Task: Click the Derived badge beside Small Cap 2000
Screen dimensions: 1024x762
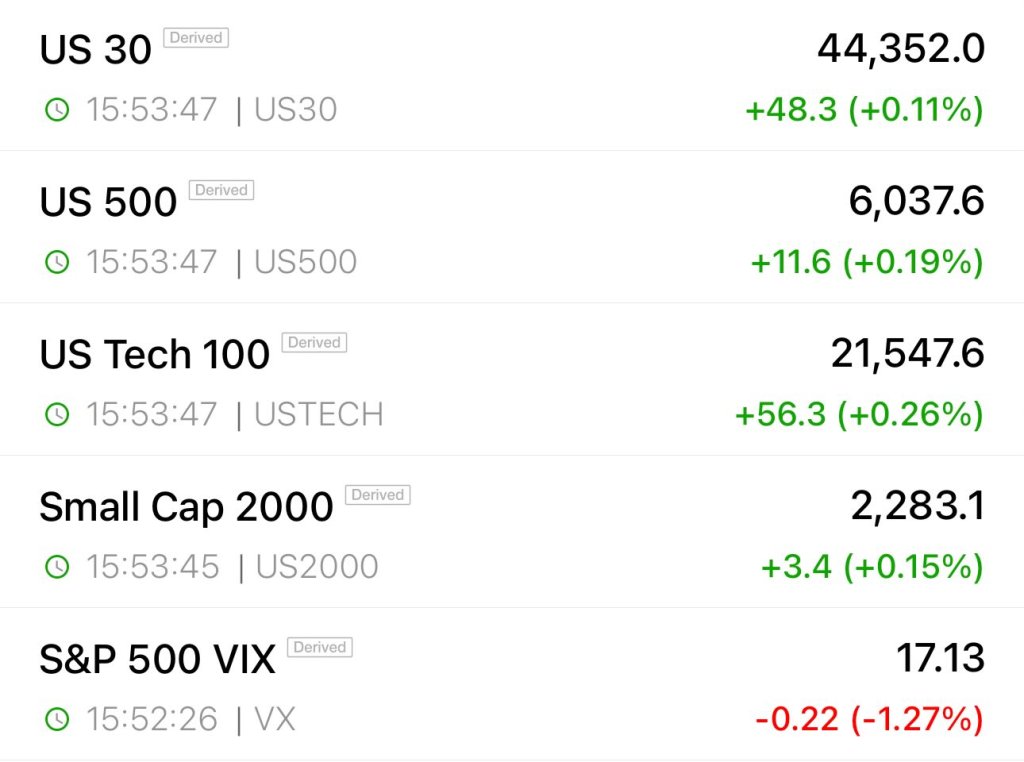Action: pyautogui.click(x=377, y=495)
